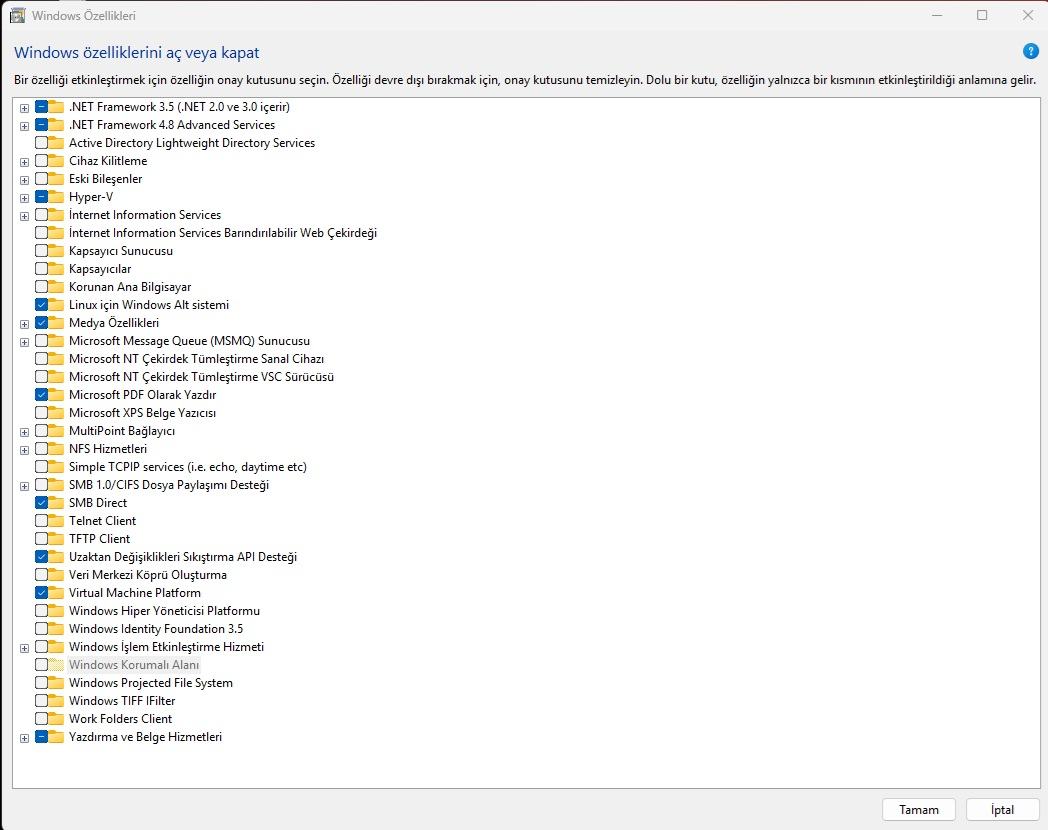The image size is (1048, 830).
Task: Select Windows Identity Foundation 3.5 text
Action: click(x=156, y=629)
